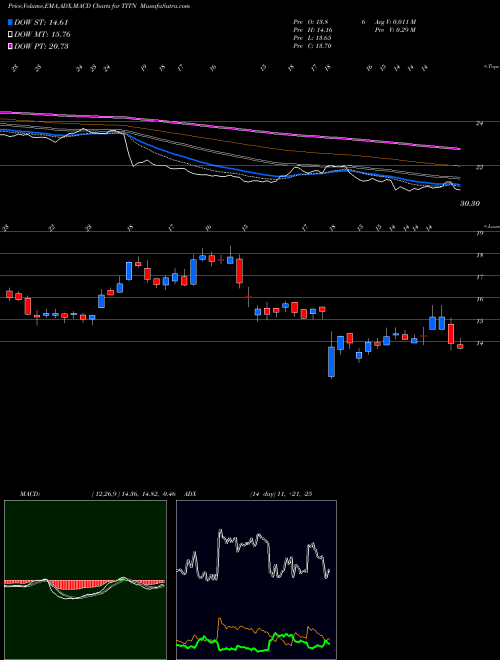Click the 'Pre V: 0.29 M' value
Image resolution: width=500 pixels, height=660 pixels.
click(394, 30)
